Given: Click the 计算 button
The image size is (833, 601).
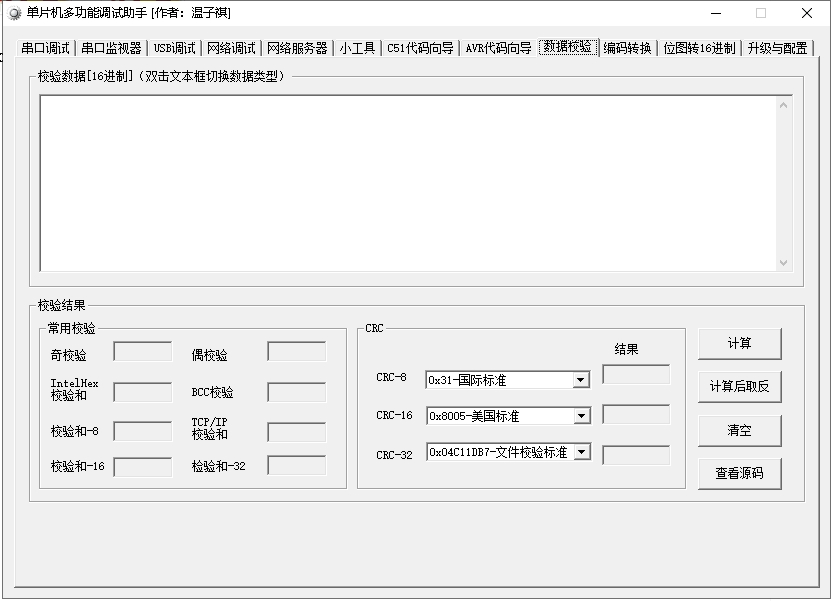Looking at the screenshot, I should click(740, 344).
